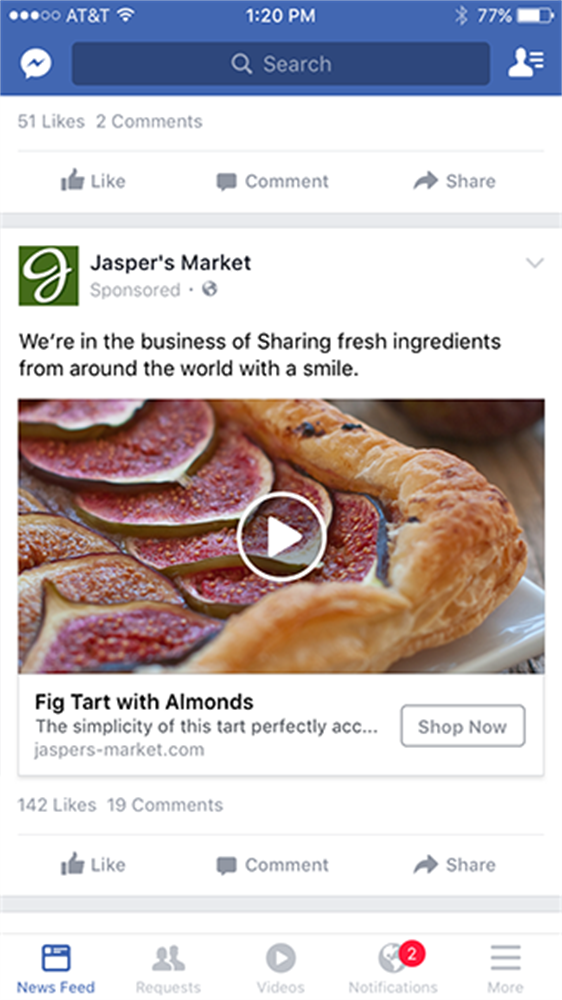562x1000 pixels.
Task: Switch to the Requests tab
Action: click(x=168, y=968)
